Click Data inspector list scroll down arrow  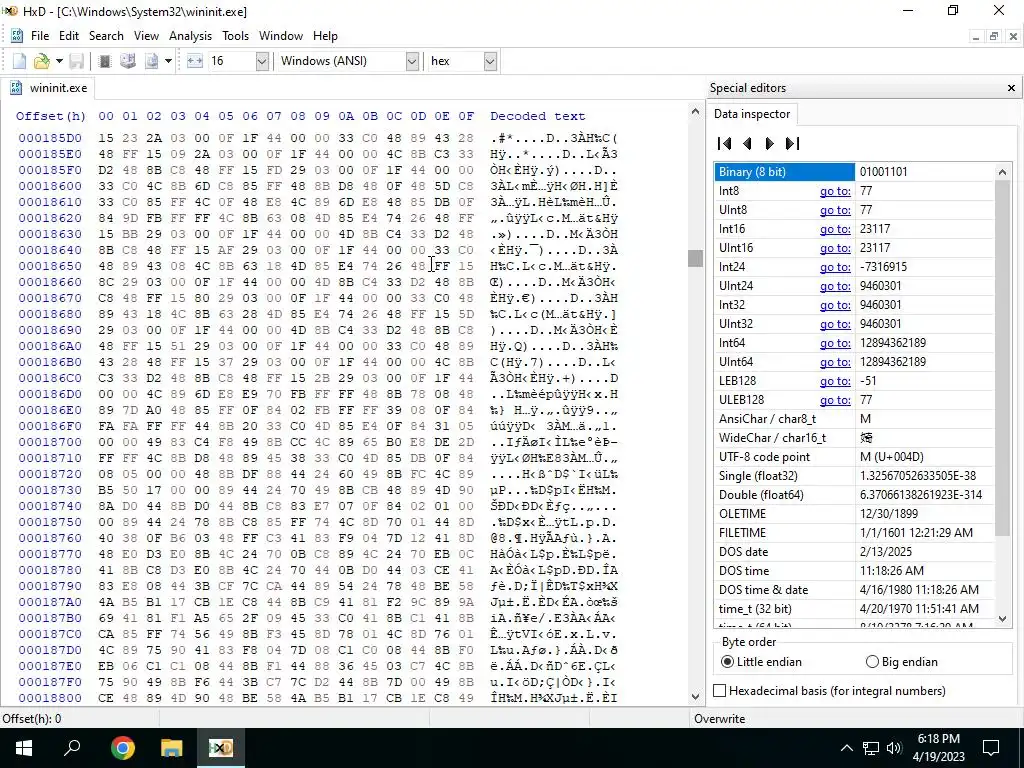point(1002,618)
